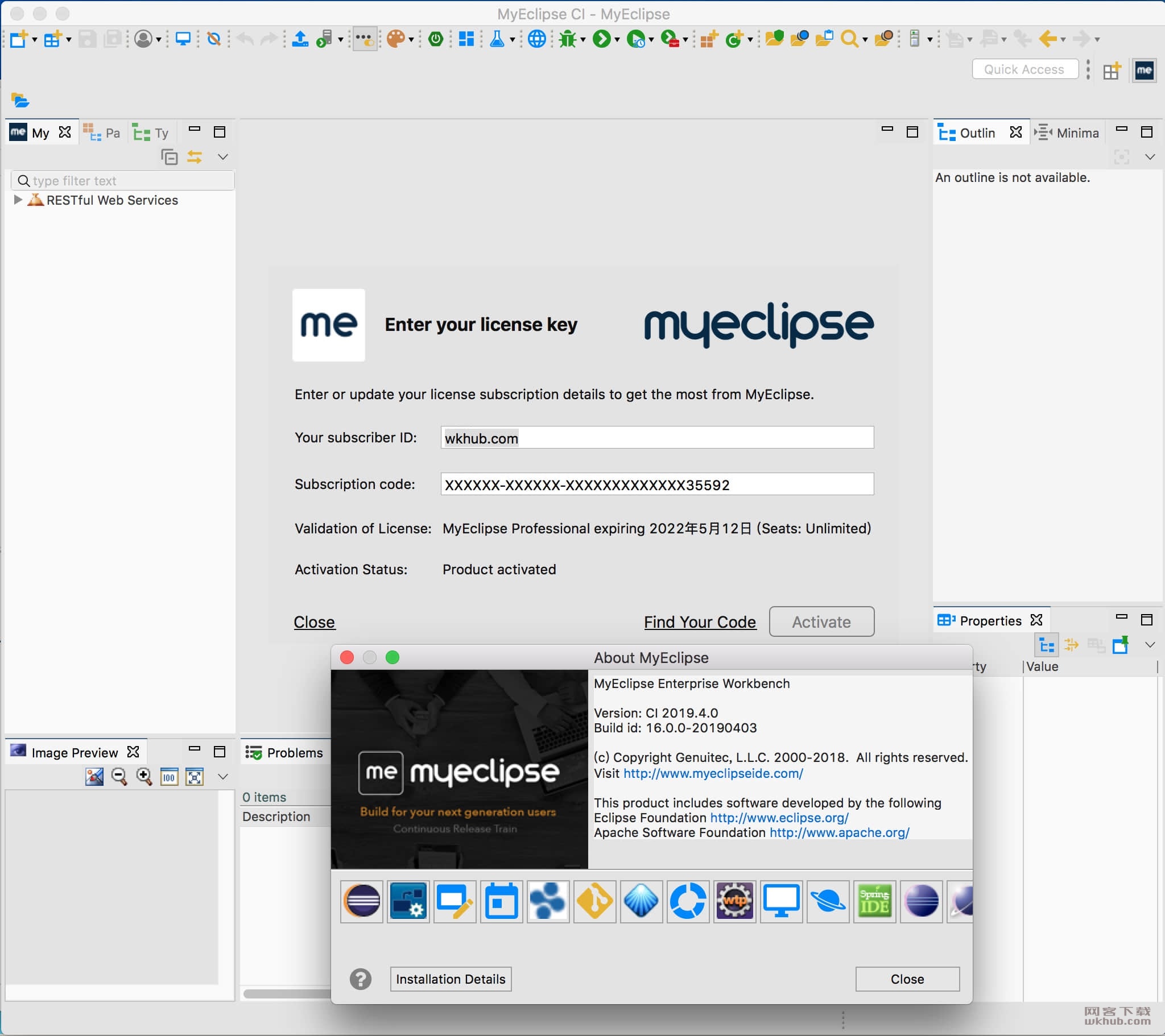Click the Open Perspective icon

1112,71
